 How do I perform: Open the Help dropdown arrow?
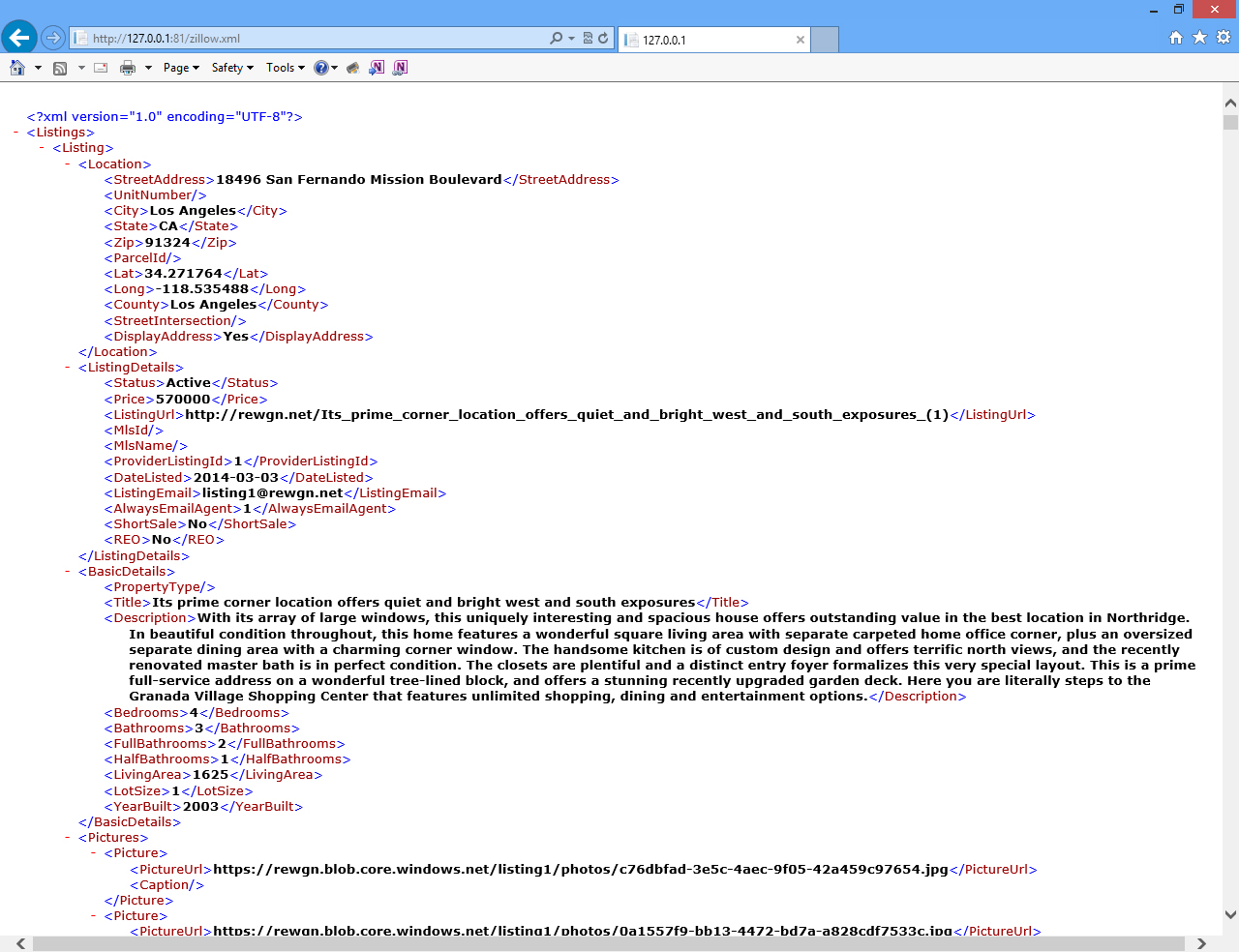(335, 68)
